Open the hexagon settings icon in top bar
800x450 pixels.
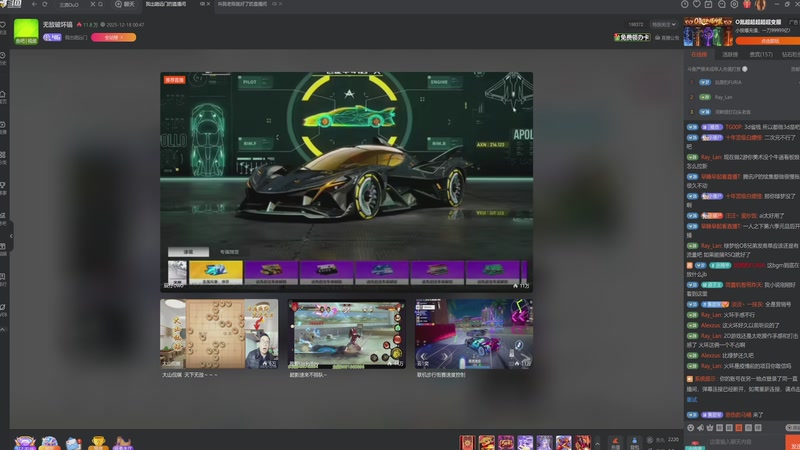pyautogui.click(x=734, y=4)
